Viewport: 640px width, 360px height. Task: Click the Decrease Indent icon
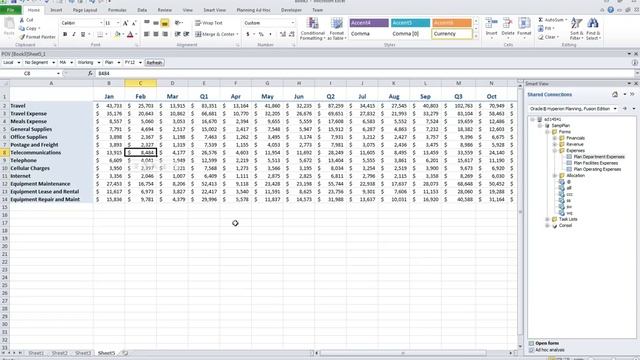[178, 34]
